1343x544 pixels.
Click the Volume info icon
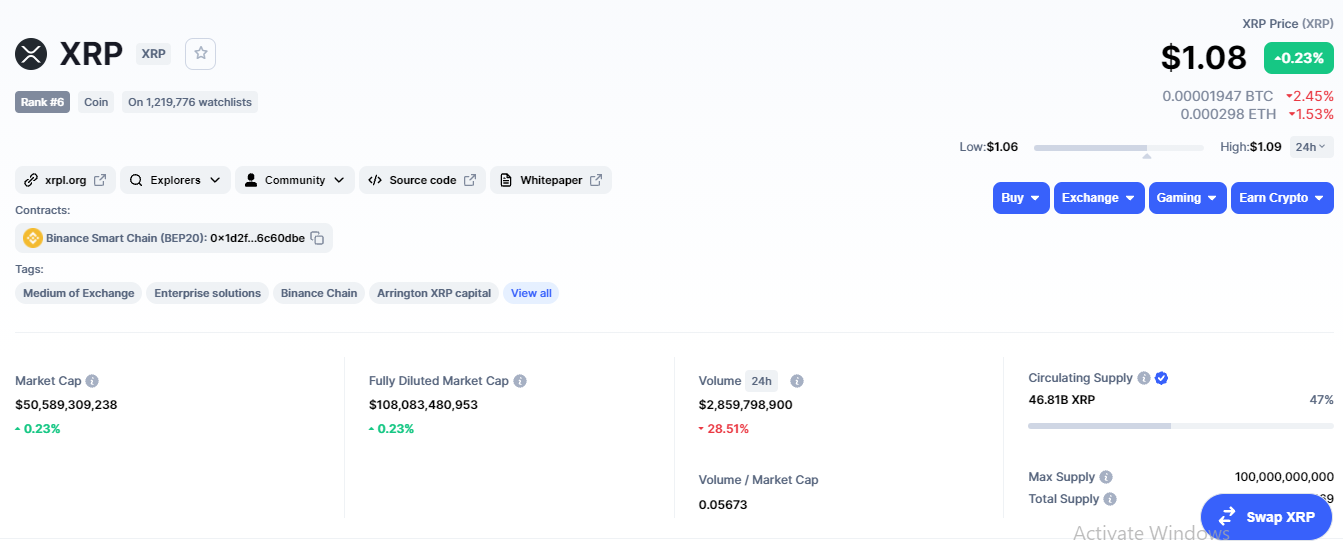point(797,381)
